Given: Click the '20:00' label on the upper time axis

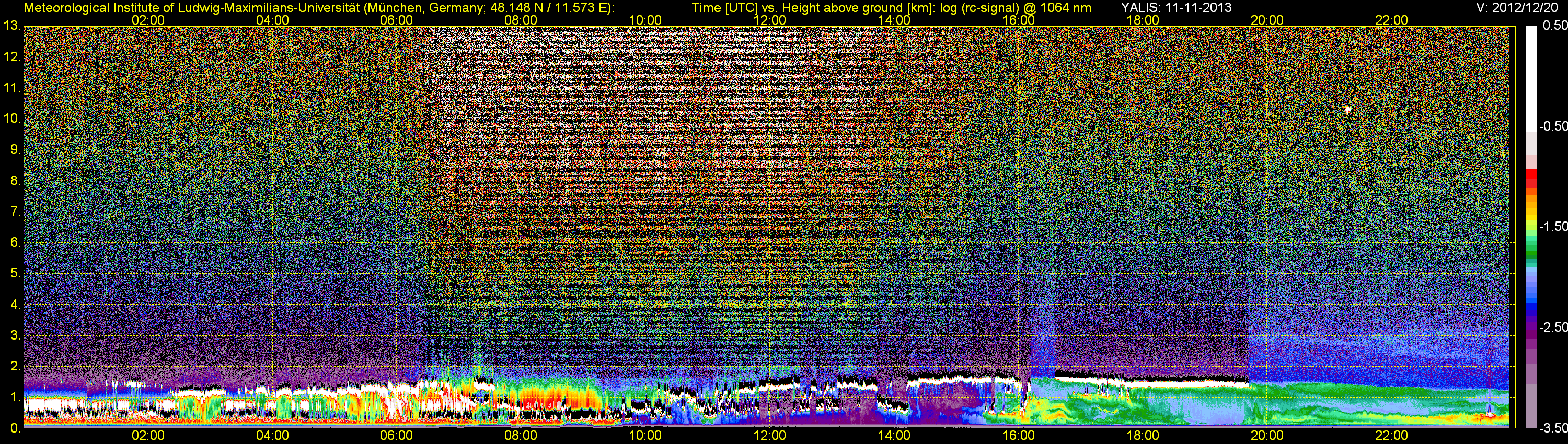Looking at the screenshot, I should click(x=1267, y=20).
